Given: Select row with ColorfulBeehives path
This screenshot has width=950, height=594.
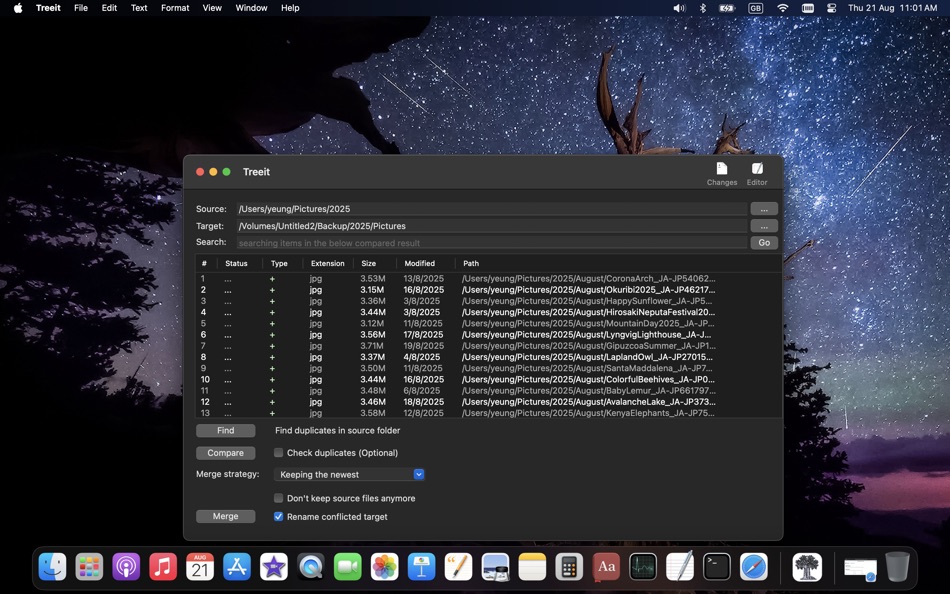Looking at the screenshot, I should click(x=488, y=379).
